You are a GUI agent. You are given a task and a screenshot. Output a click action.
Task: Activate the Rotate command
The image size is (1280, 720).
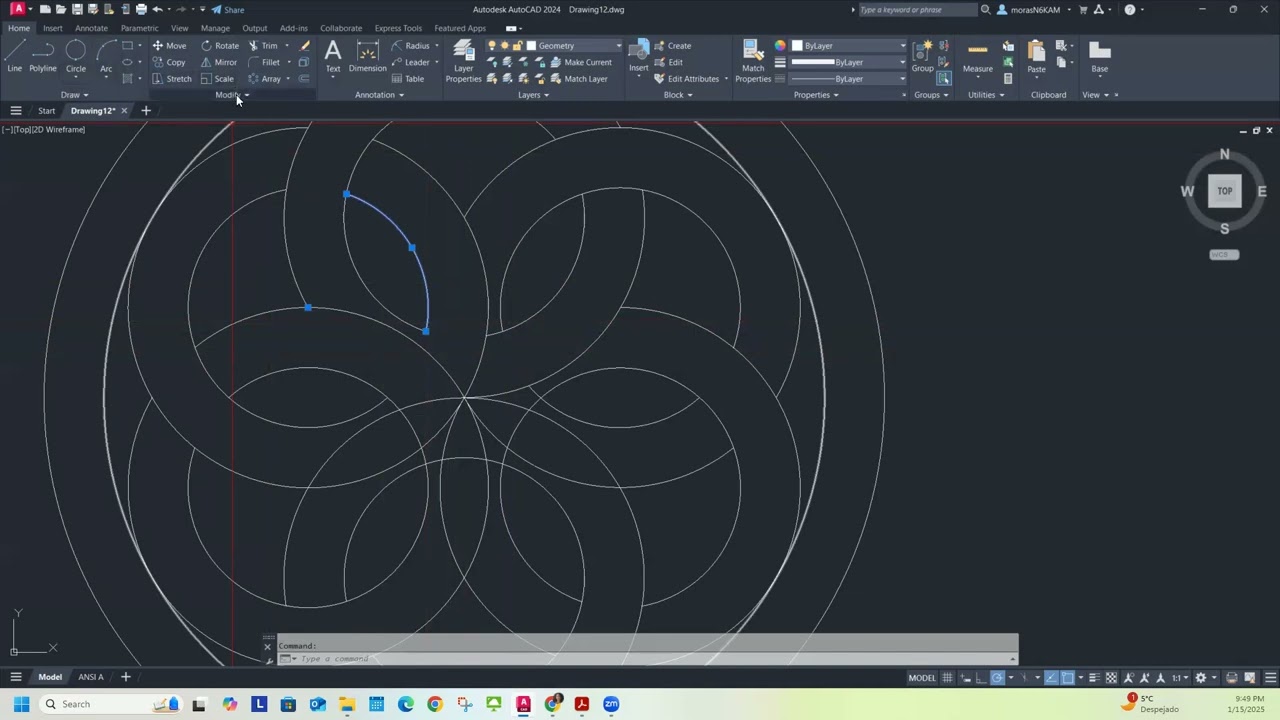pyautogui.click(x=219, y=46)
